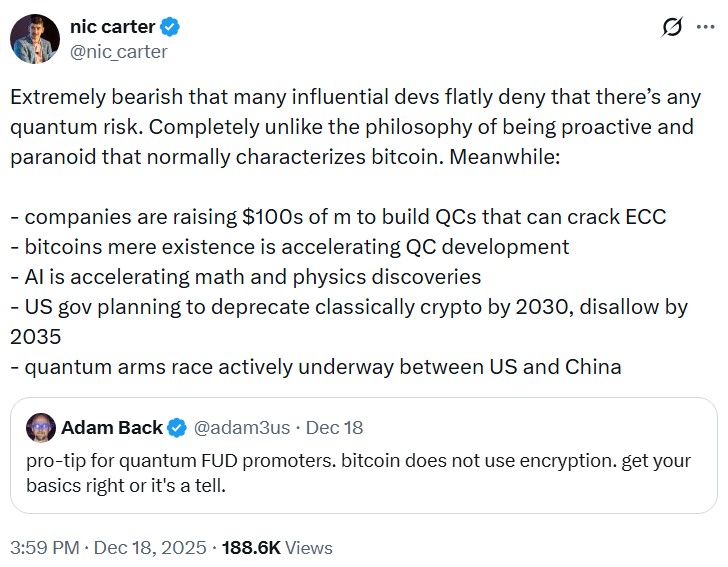
Task: Click Adam Back's small profile avatar
Action: [x=40, y=428]
